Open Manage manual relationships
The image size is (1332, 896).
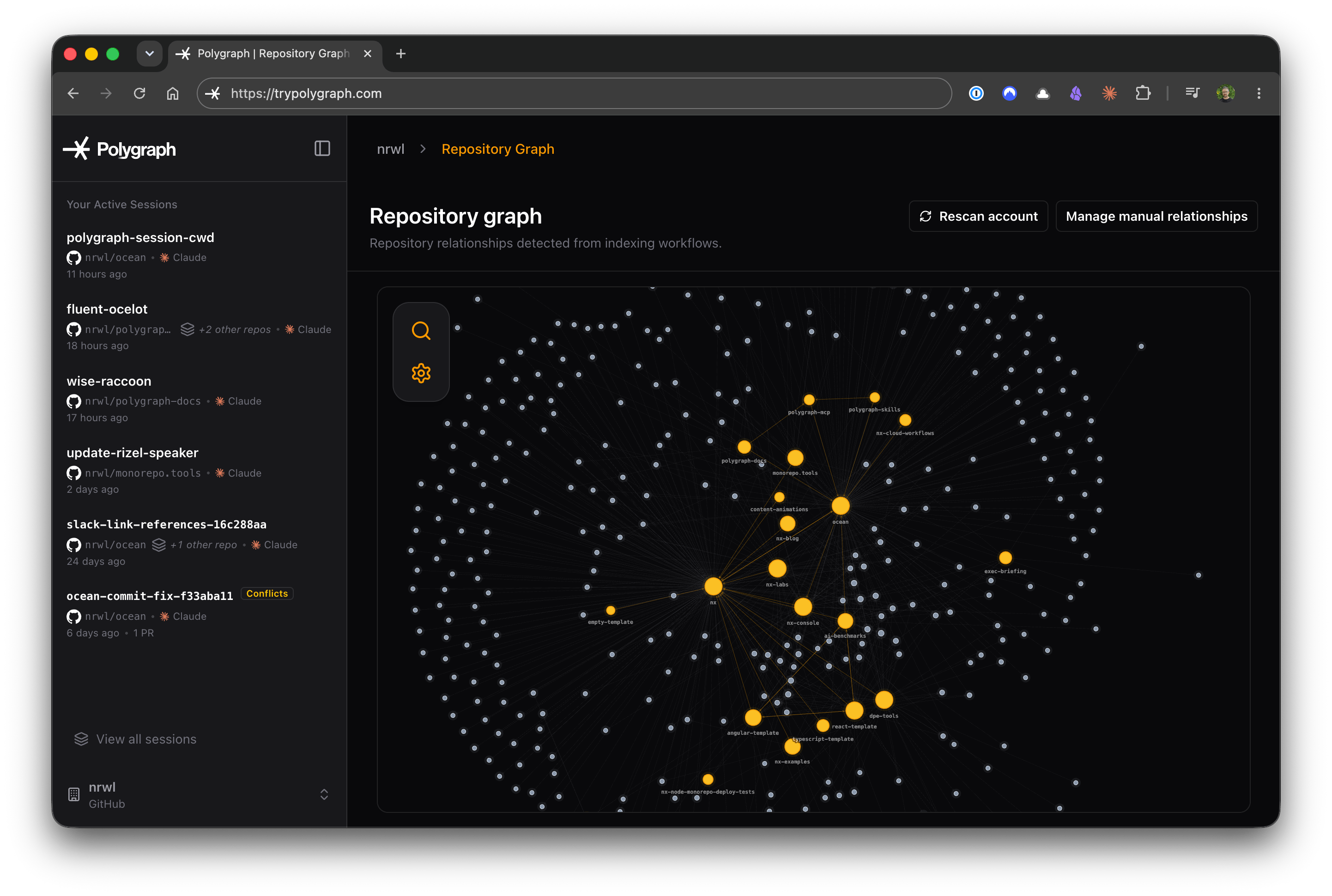(1156, 216)
